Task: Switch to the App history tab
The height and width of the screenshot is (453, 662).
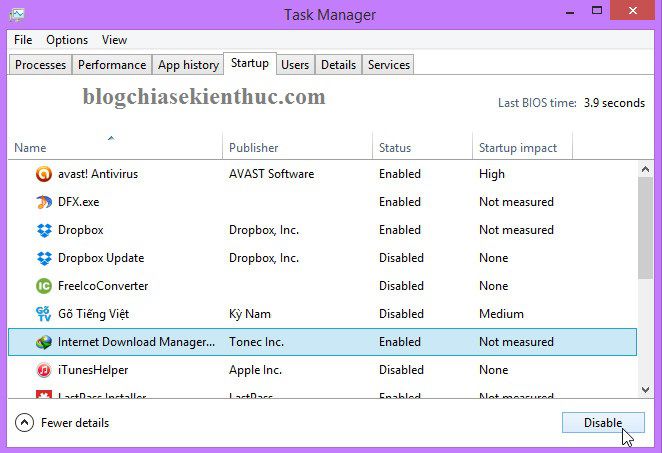Action: click(x=188, y=65)
